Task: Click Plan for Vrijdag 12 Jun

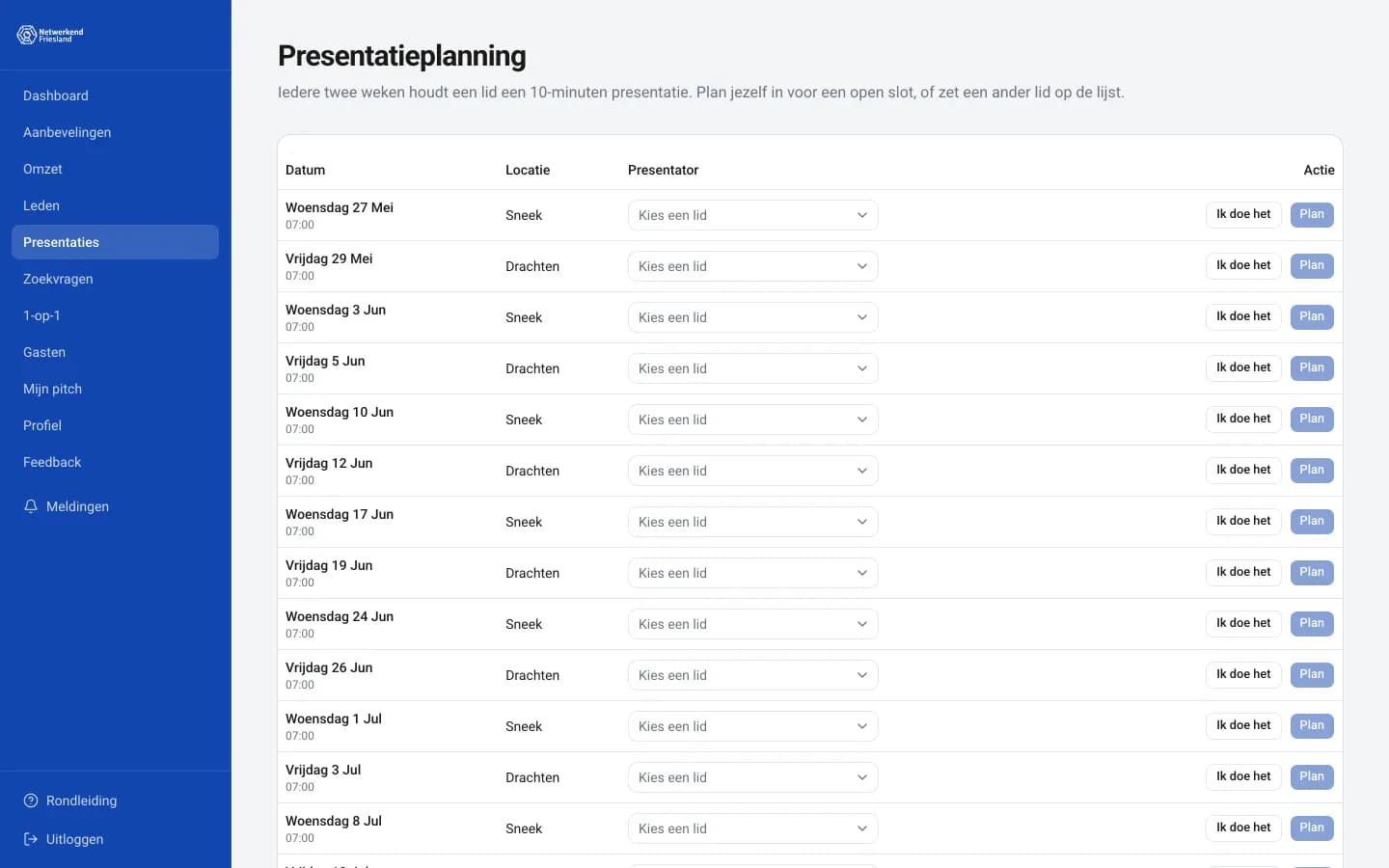Action: (x=1312, y=470)
